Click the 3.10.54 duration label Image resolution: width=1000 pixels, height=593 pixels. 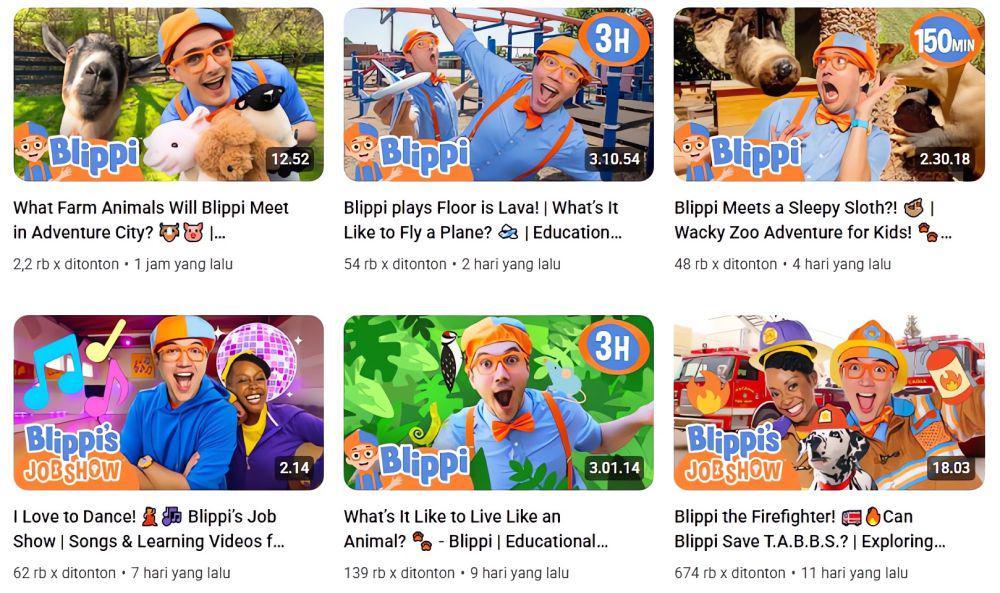point(614,159)
